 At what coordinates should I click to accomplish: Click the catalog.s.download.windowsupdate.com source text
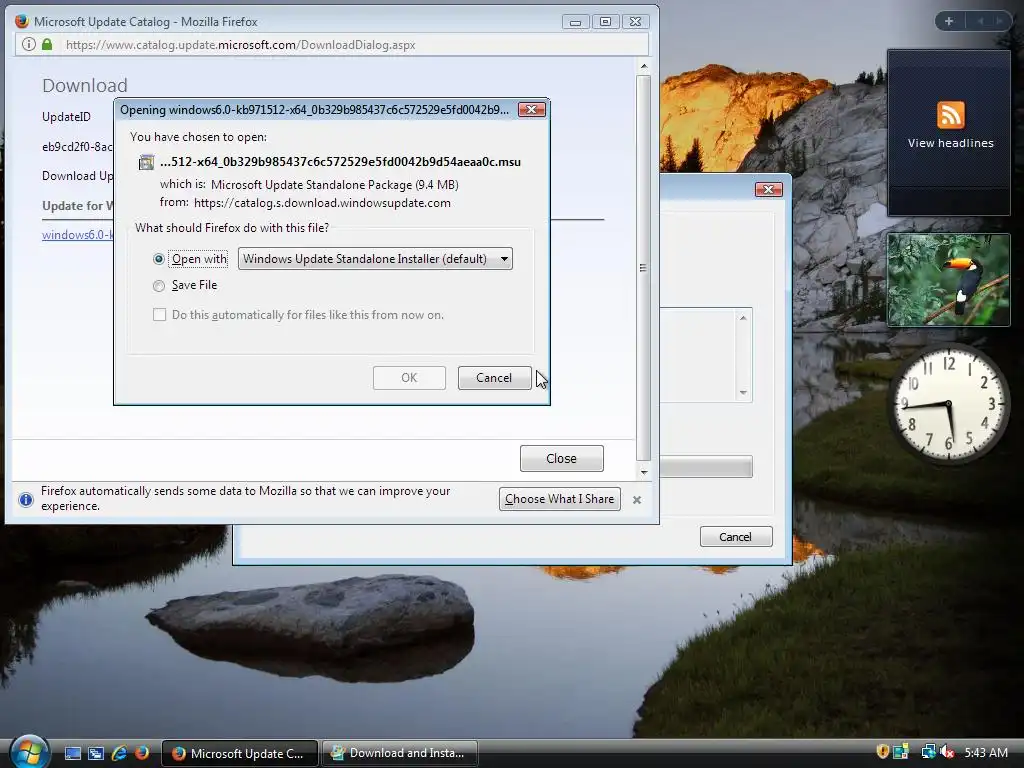click(x=322, y=203)
